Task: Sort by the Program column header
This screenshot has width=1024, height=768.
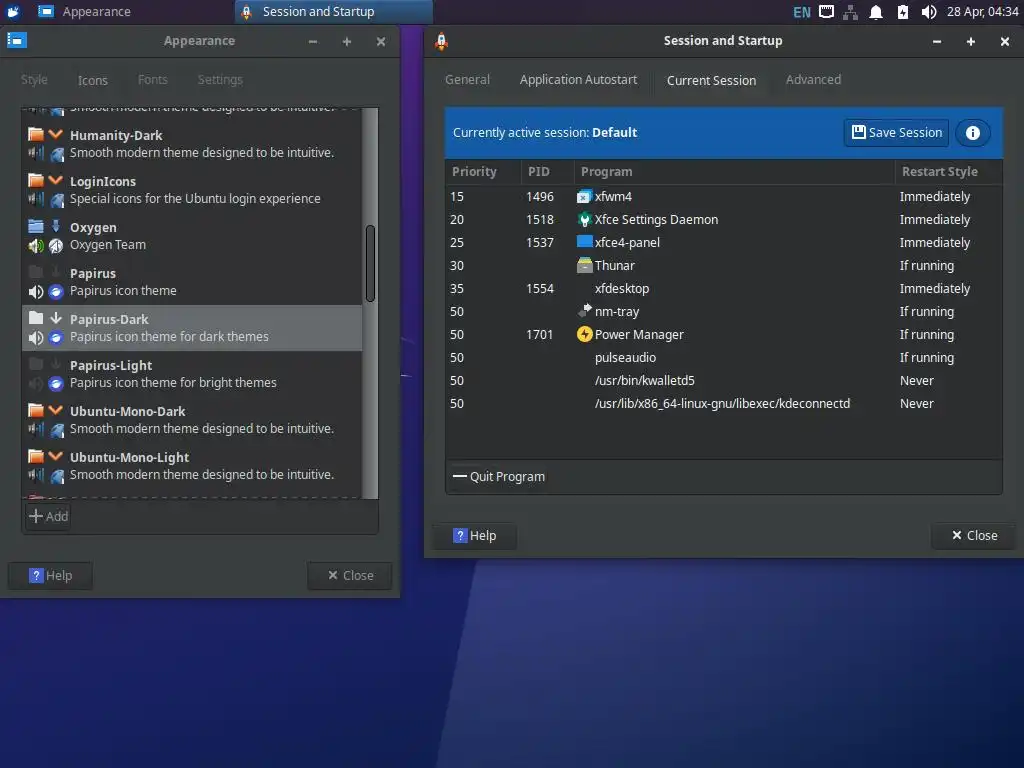Action: click(734, 172)
